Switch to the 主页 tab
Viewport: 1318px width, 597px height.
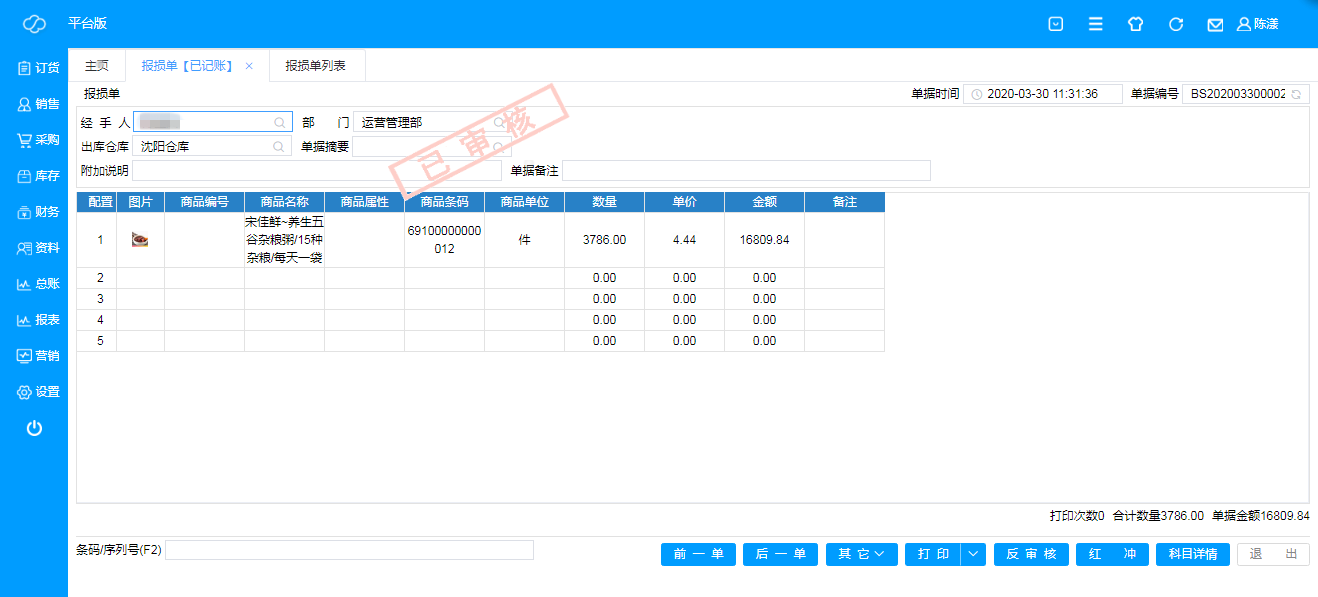click(x=97, y=65)
